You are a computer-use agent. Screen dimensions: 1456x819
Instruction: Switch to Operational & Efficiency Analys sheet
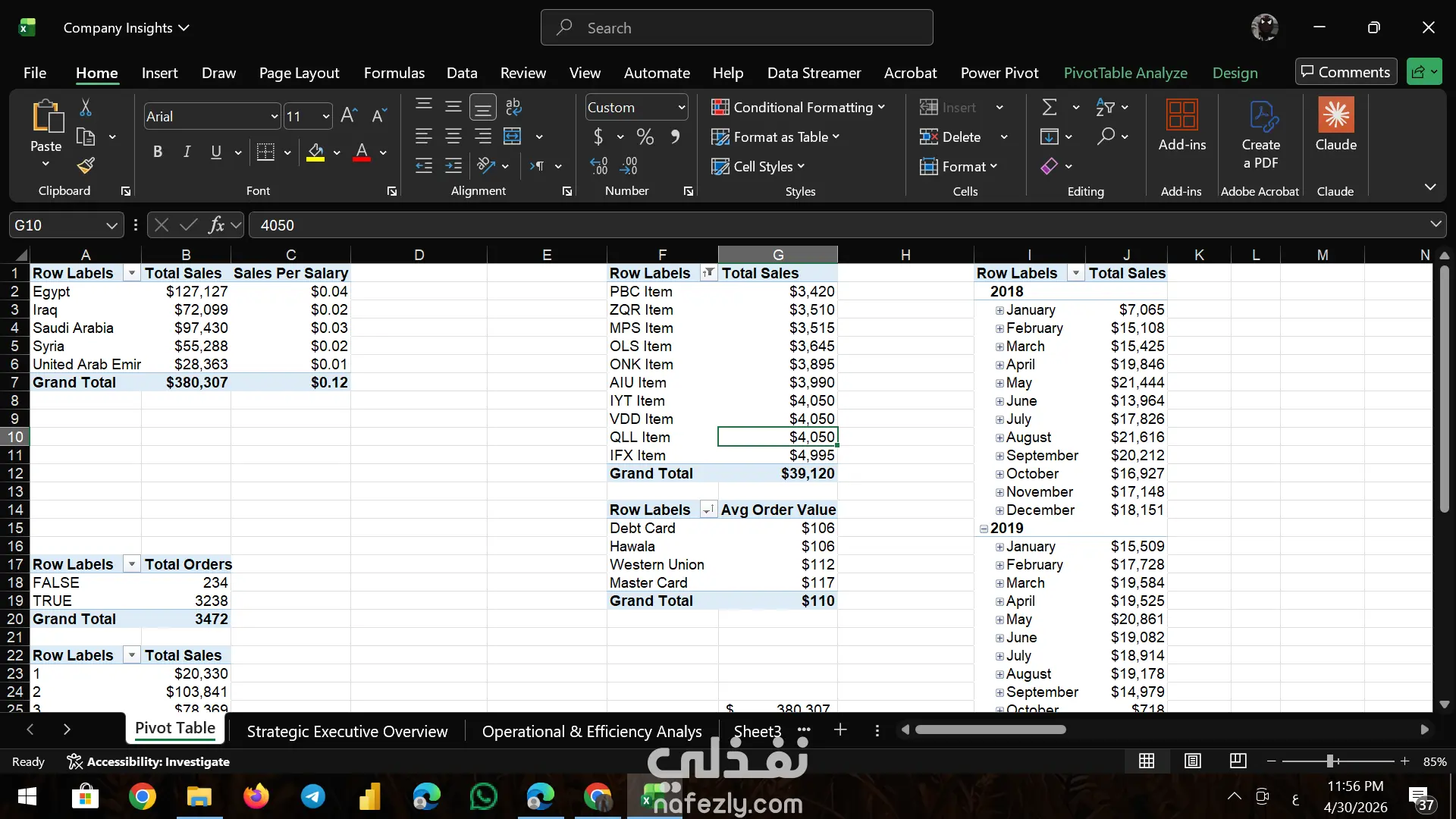(592, 731)
